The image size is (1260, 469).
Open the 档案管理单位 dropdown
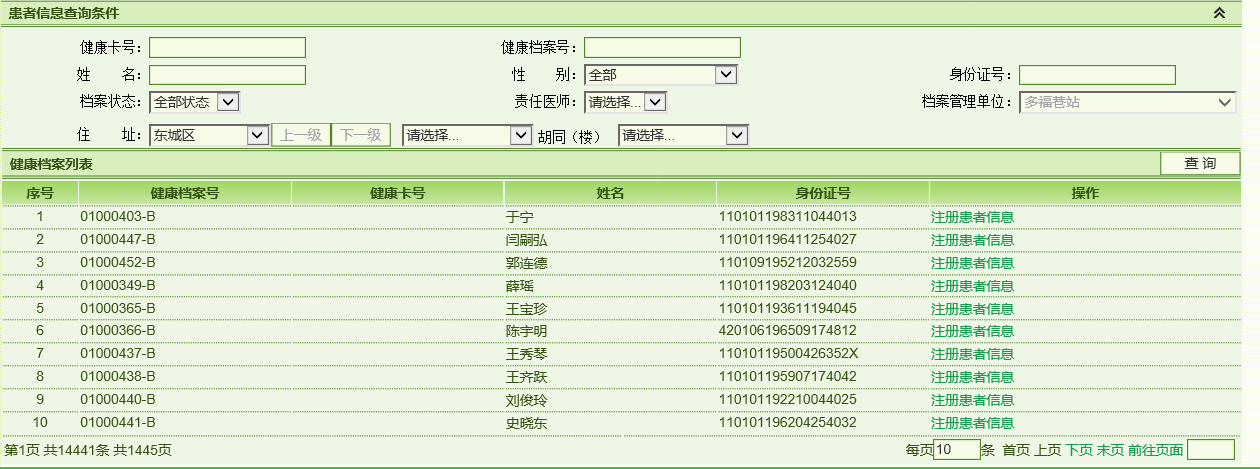point(1127,102)
